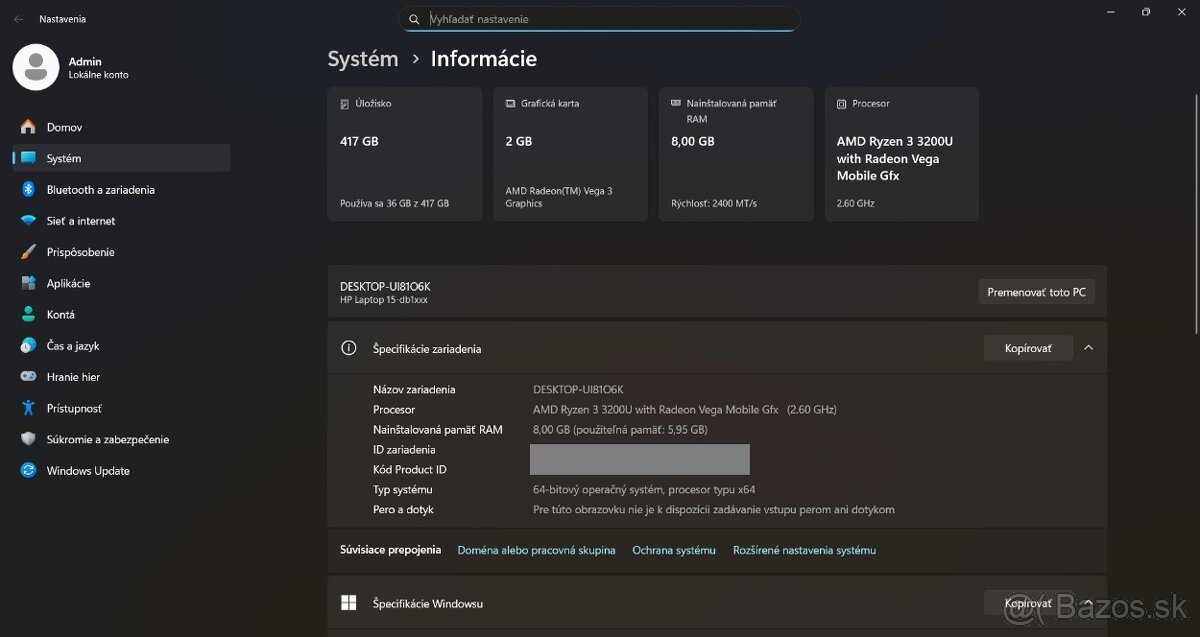Image resolution: width=1200 pixels, height=637 pixels.
Task: Open Rozšírené nastavenia systému link
Action: click(x=804, y=550)
